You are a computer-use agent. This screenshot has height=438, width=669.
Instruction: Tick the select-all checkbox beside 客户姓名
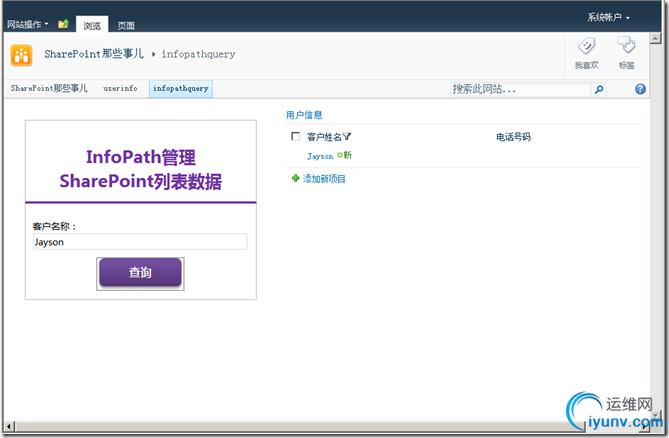click(x=295, y=136)
